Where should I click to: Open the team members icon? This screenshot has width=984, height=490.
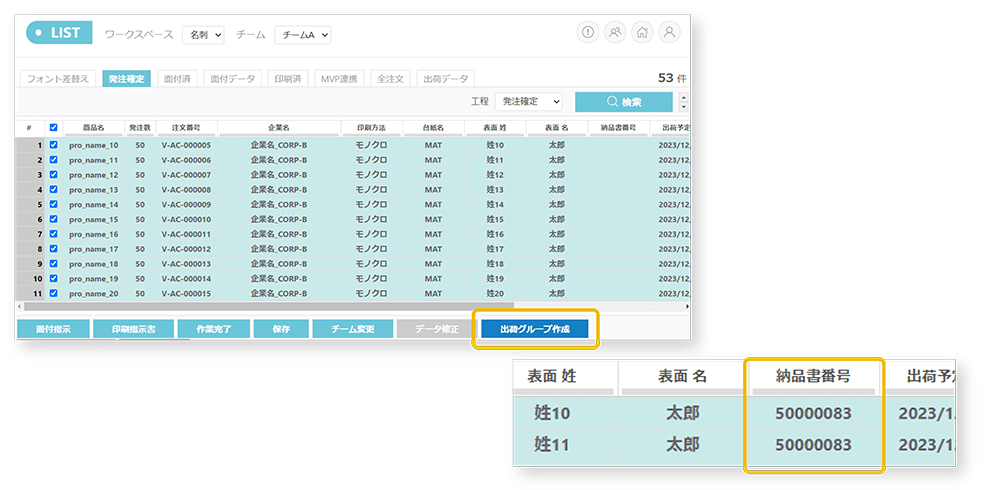(x=615, y=33)
